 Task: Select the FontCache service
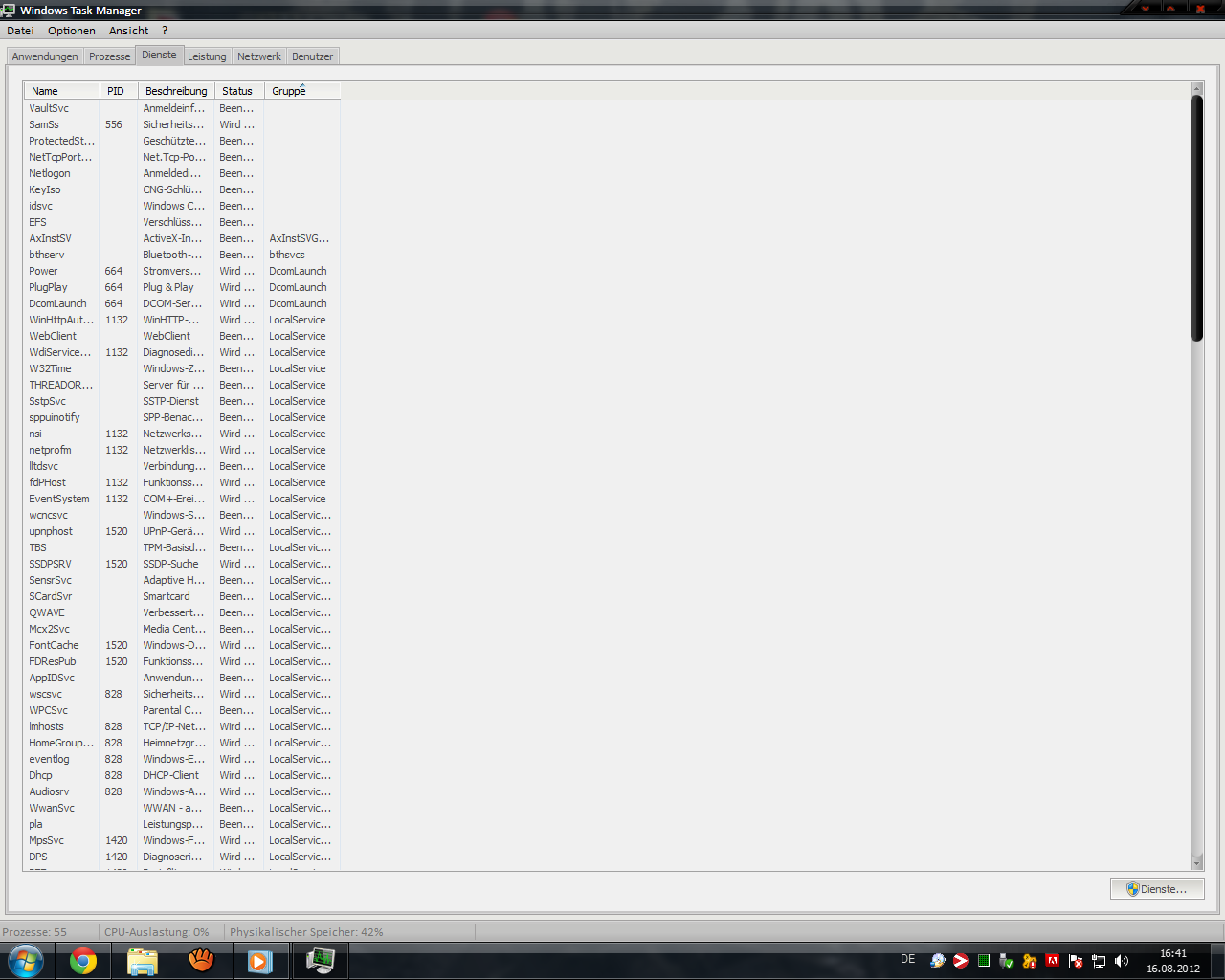click(54, 645)
